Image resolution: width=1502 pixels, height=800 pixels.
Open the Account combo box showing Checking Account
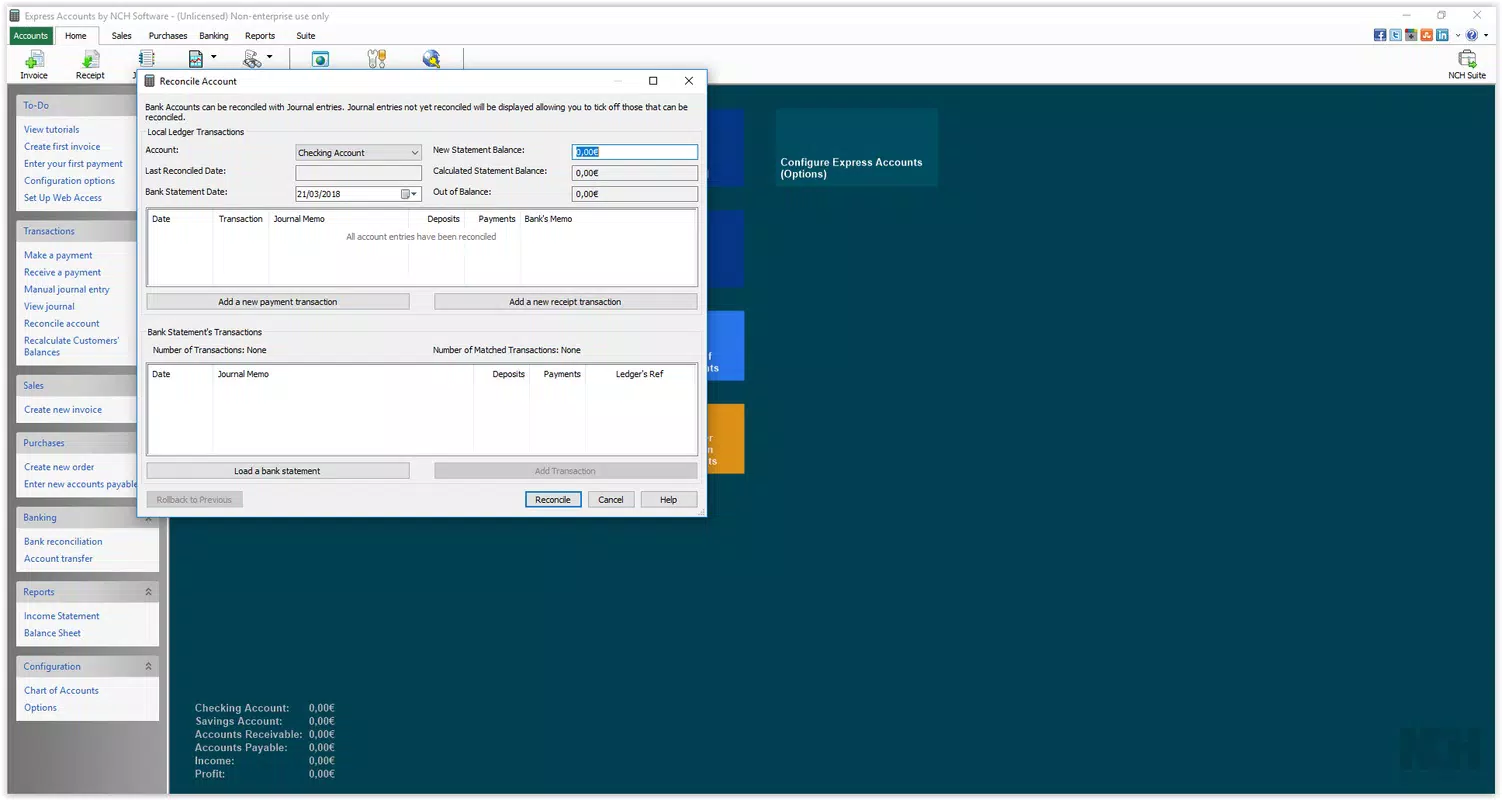(358, 153)
